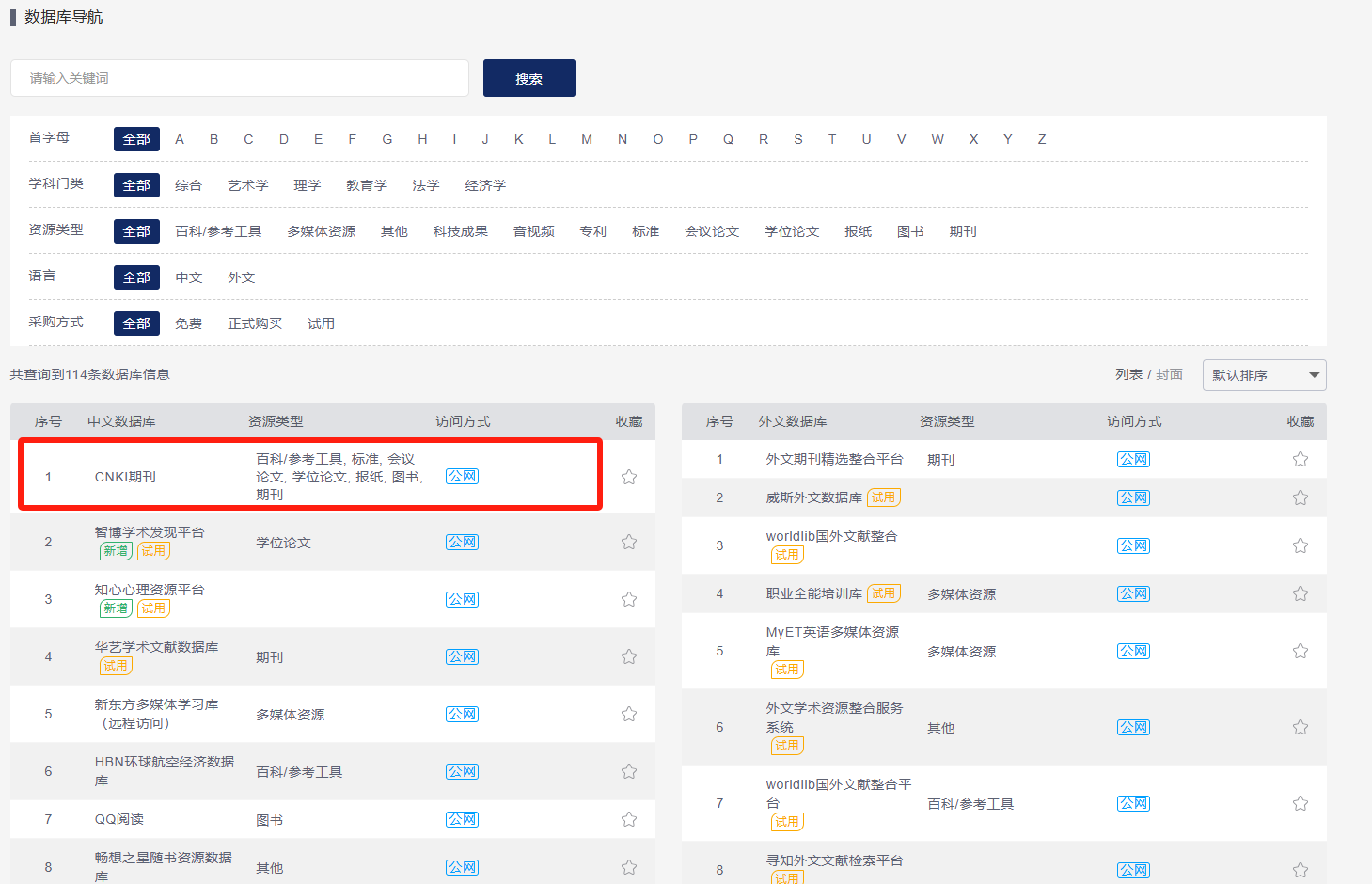Add HBN环球航空经济数据库 to favorites star

click(x=629, y=771)
